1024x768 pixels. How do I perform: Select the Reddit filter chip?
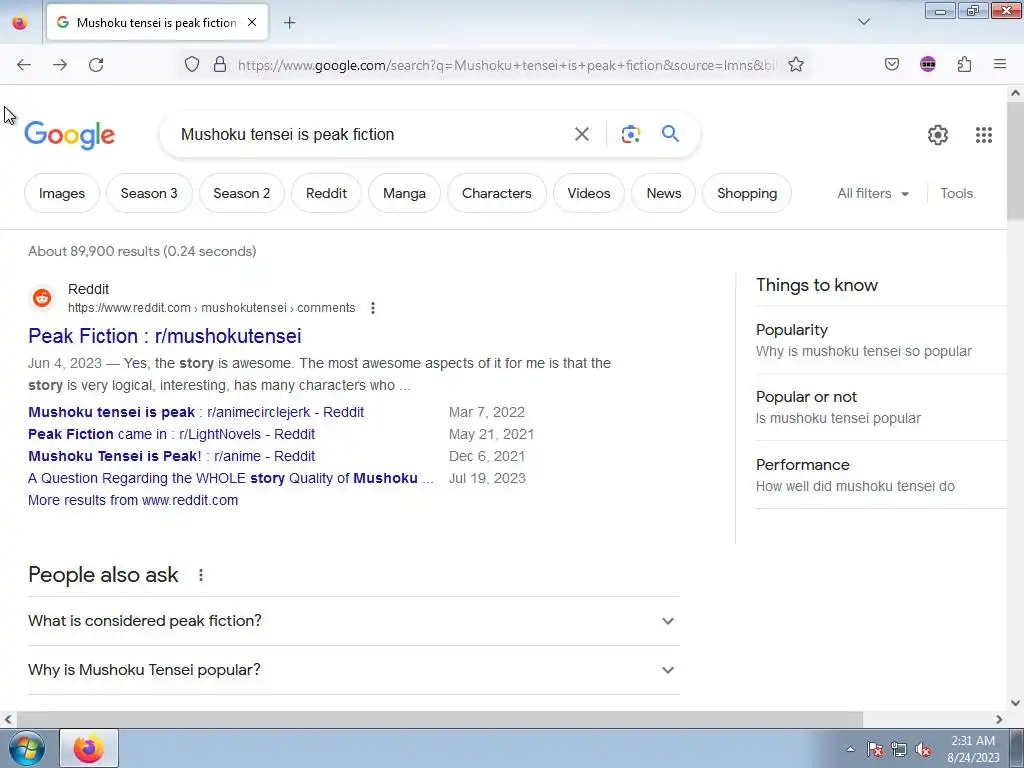pos(326,193)
